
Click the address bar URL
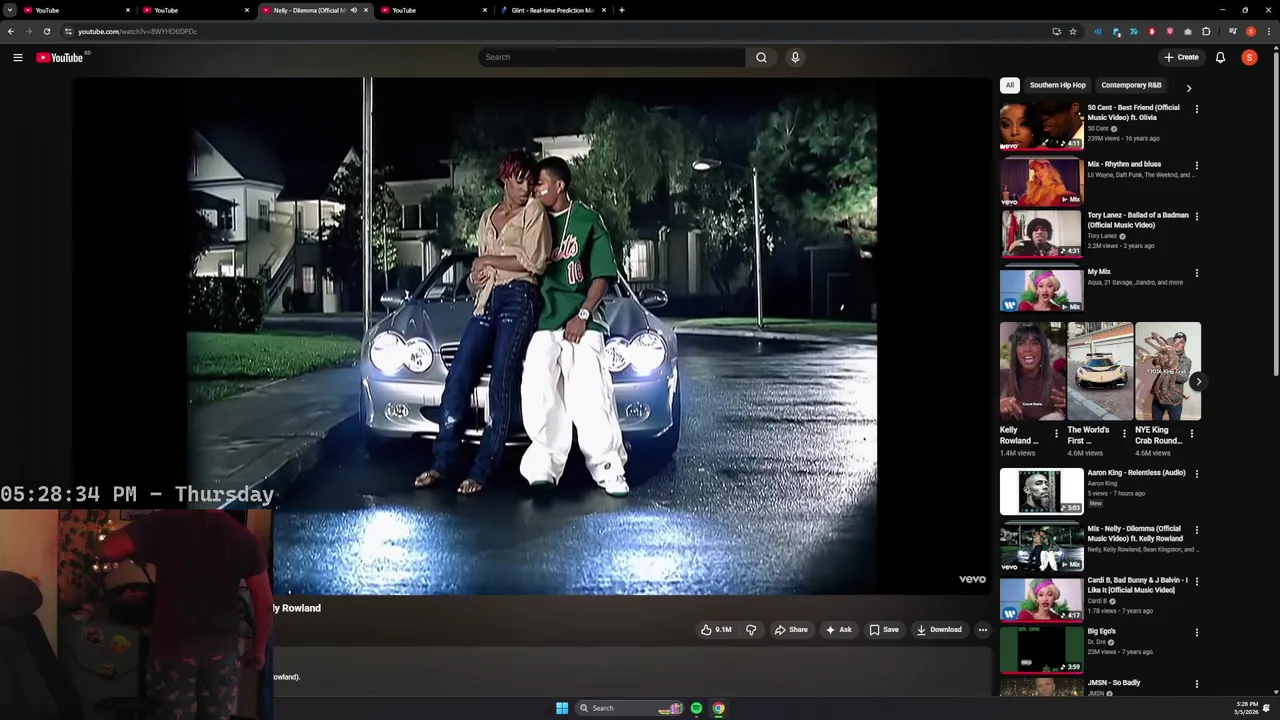[x=138, y=31]
